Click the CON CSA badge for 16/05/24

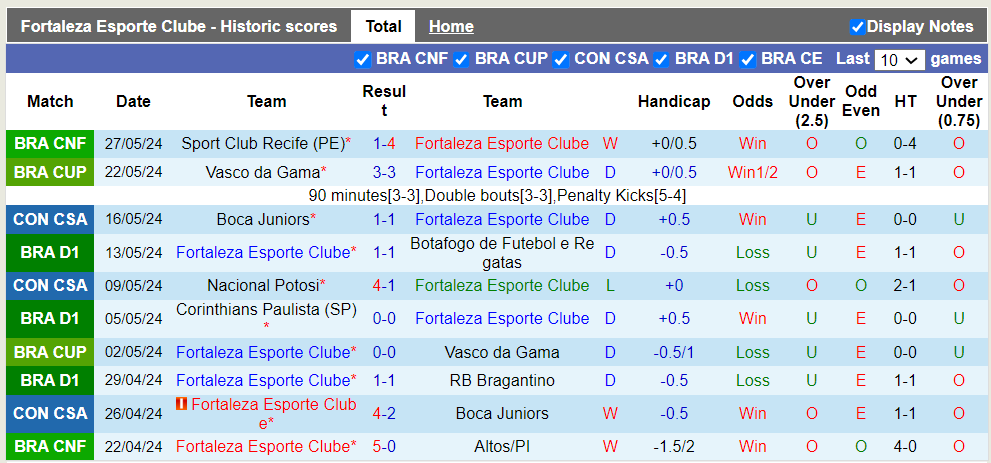pyautogui.click(x=50, y=219)
